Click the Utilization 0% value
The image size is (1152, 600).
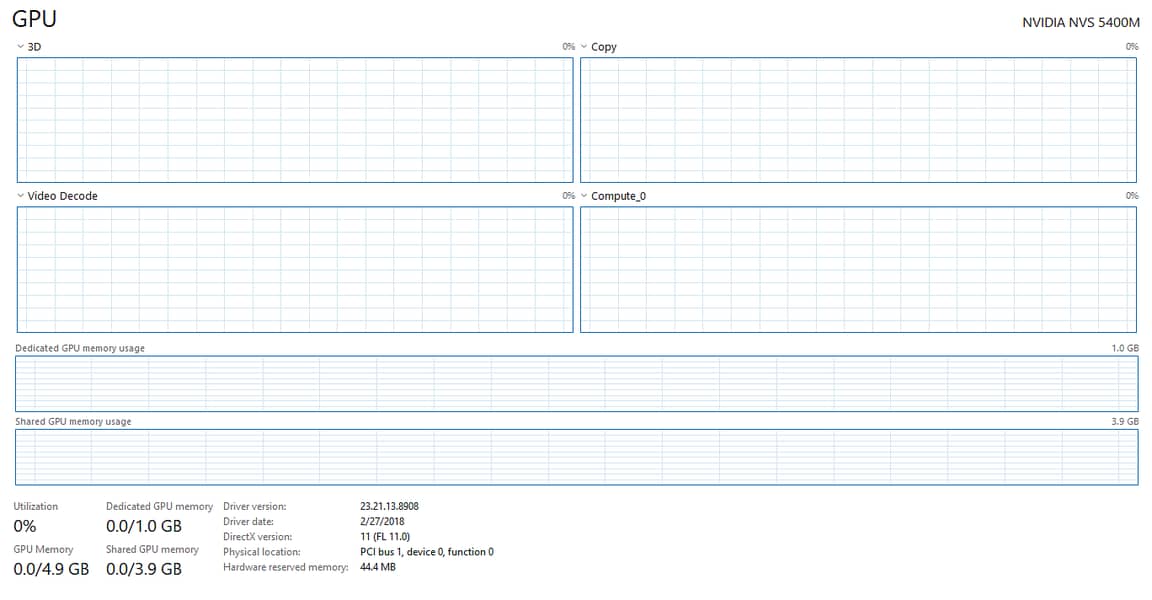(25, 526)
